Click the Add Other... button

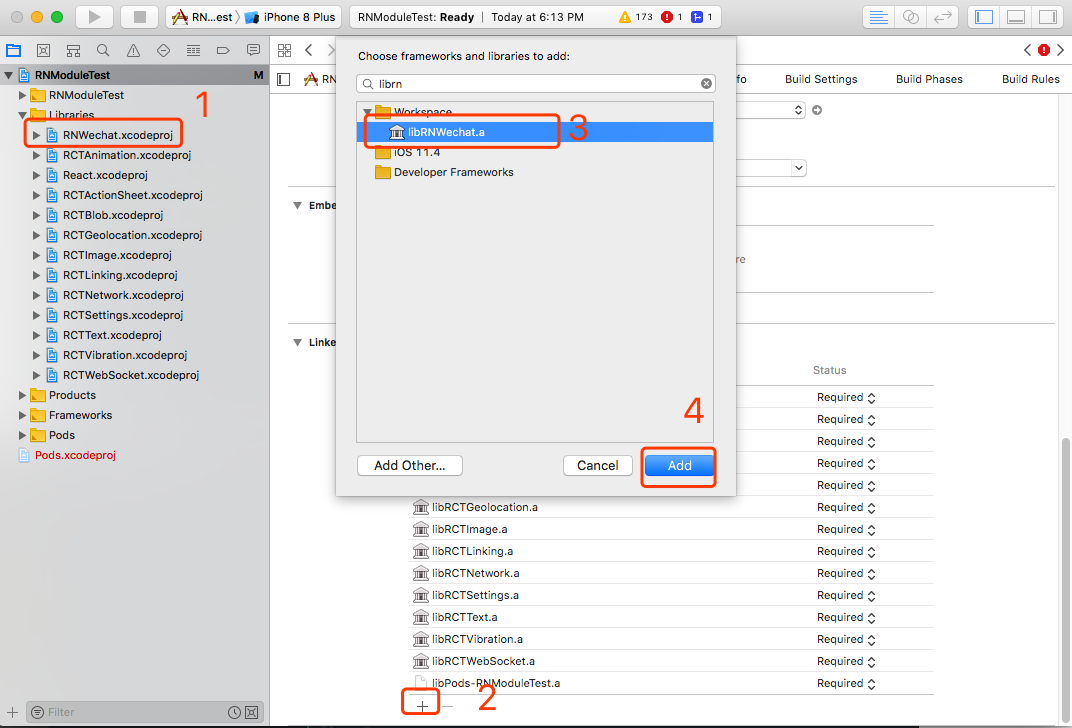(x=410, y=466)
